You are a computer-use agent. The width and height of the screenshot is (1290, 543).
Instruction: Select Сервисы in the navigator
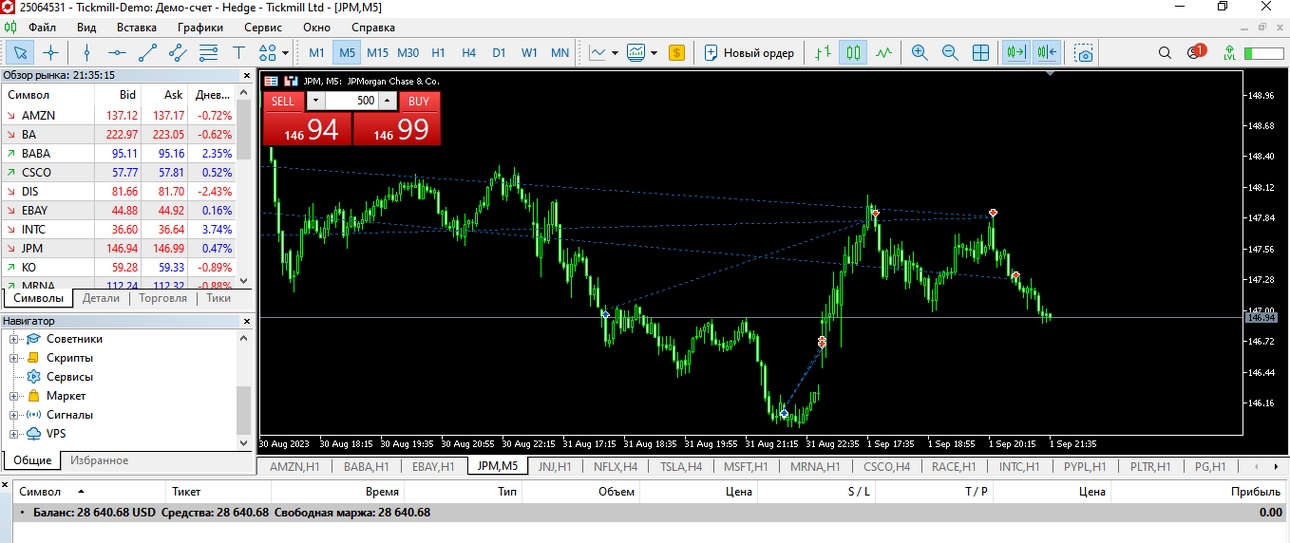pyautogui.click(x=69, y=377)
